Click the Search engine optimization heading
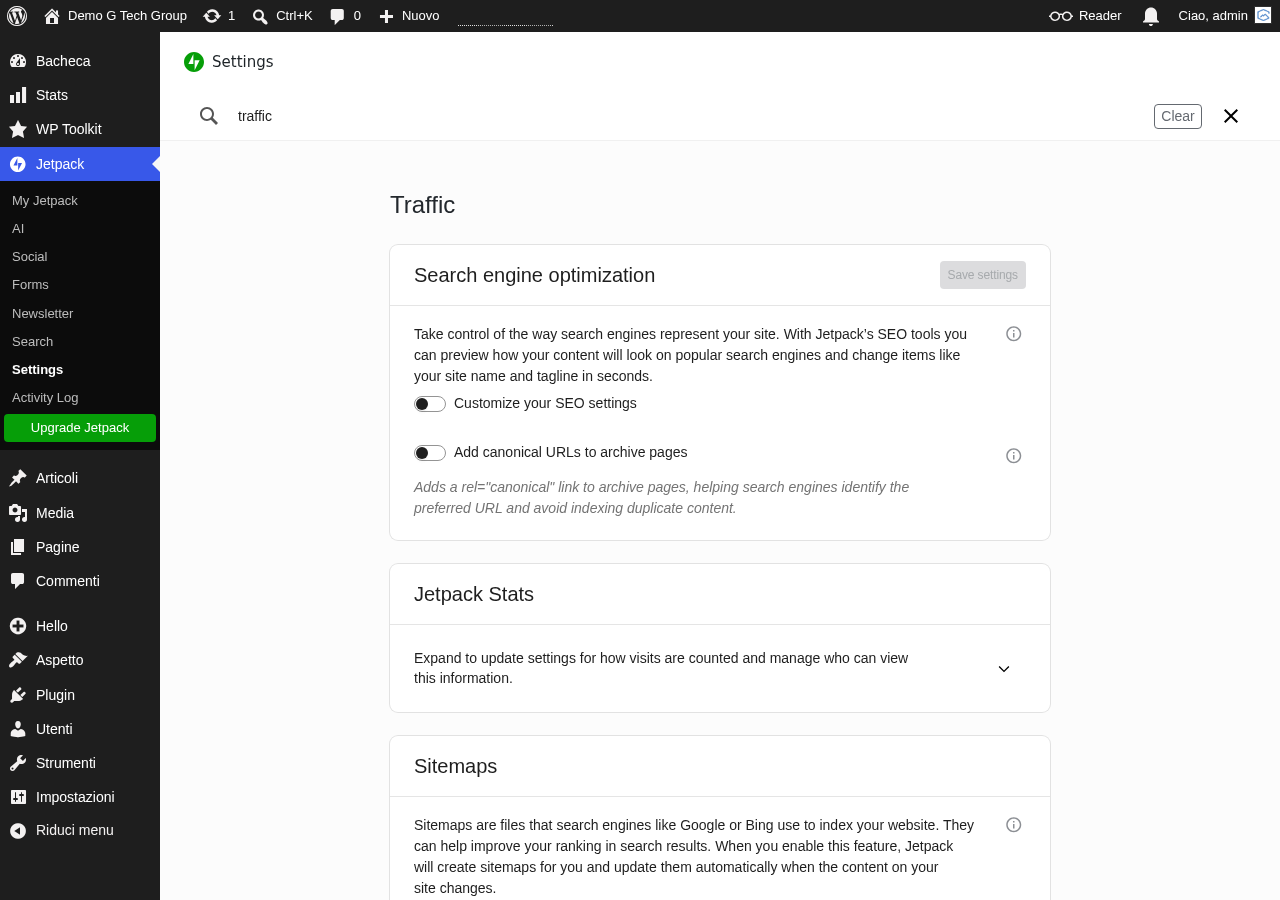Screen dimensions: 1280x900 click(535, 275)
